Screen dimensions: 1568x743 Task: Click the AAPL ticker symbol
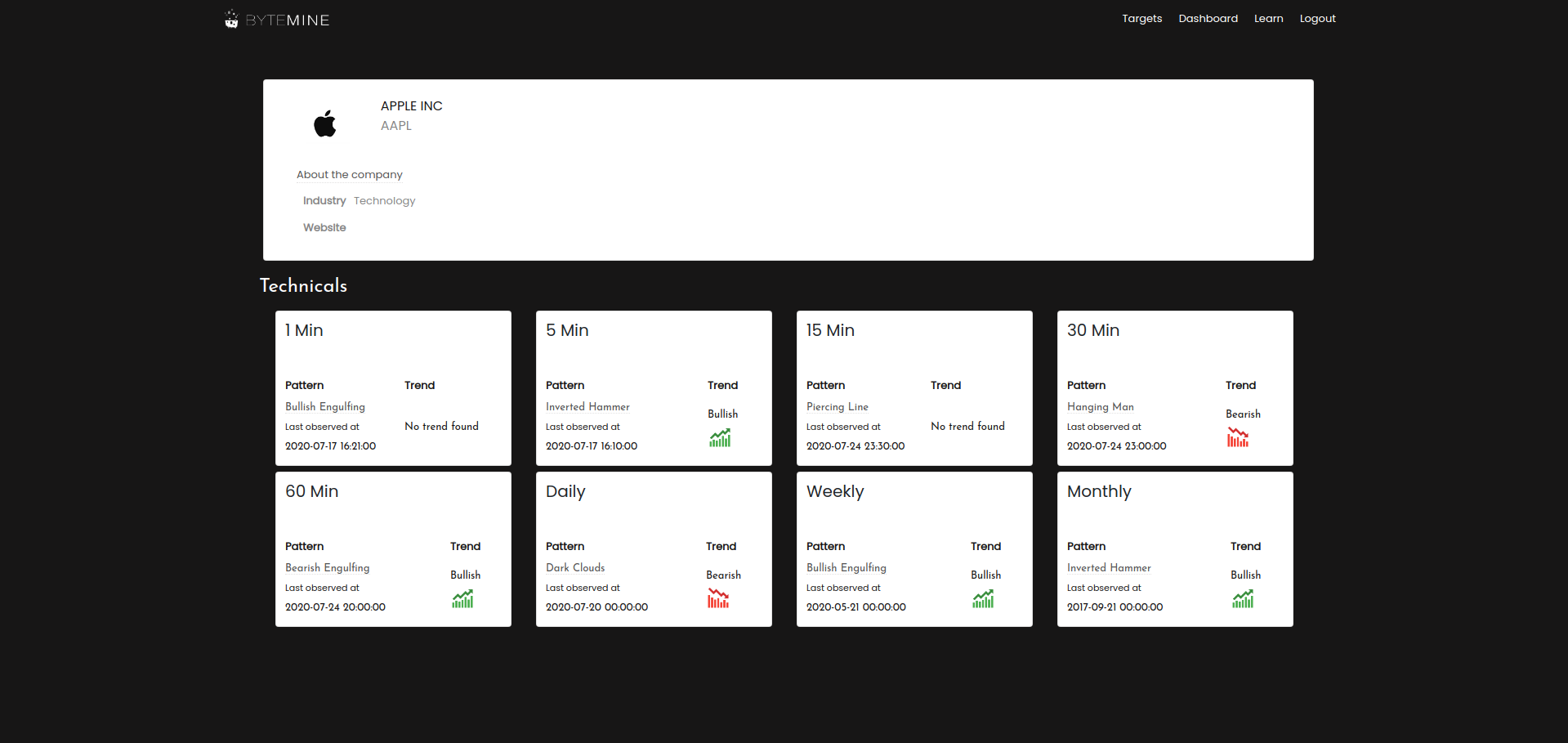coord(396,126)
